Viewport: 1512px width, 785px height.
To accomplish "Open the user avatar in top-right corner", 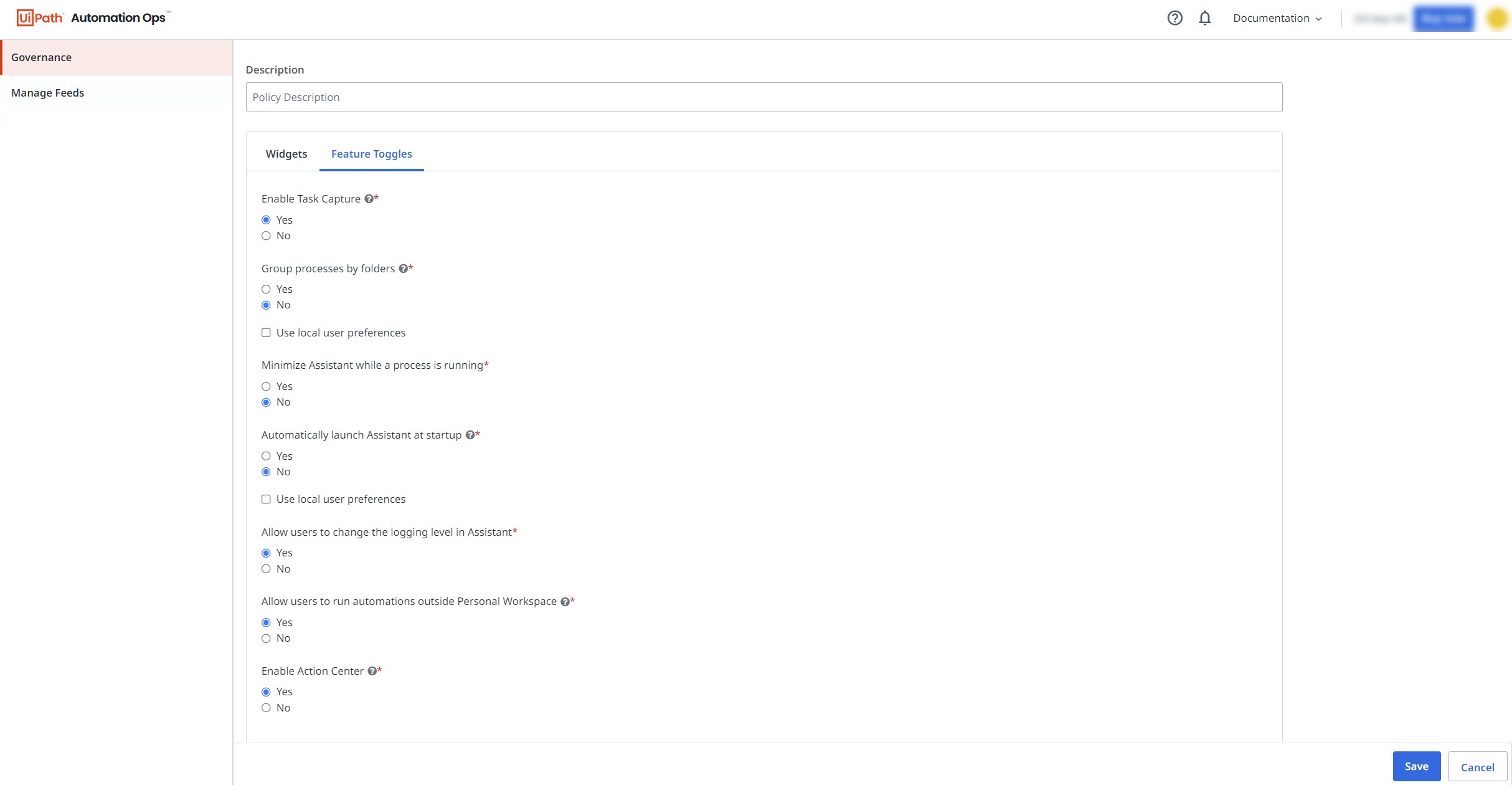I will tap(1497, 18).
